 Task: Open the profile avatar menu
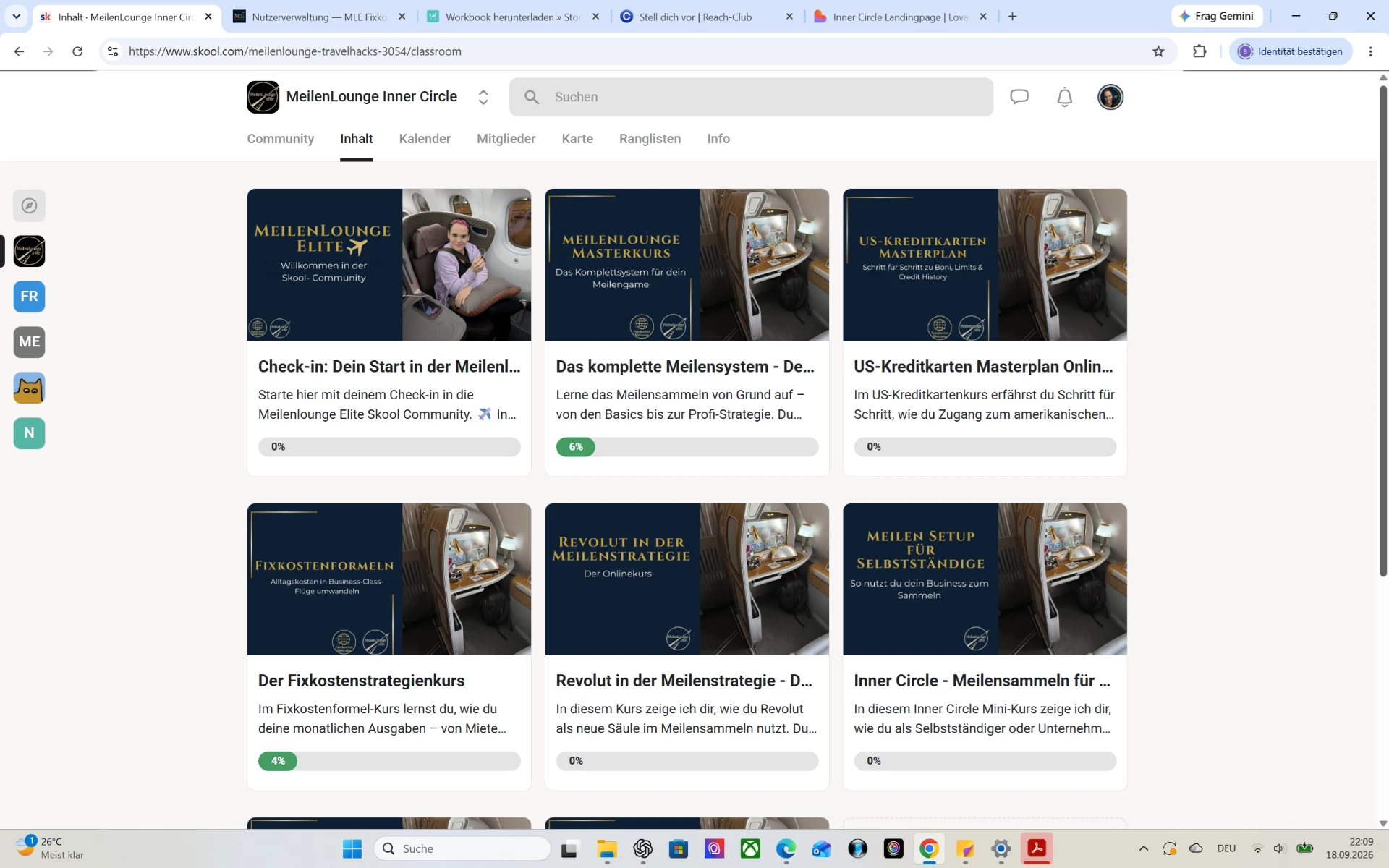coord(1110,97)
